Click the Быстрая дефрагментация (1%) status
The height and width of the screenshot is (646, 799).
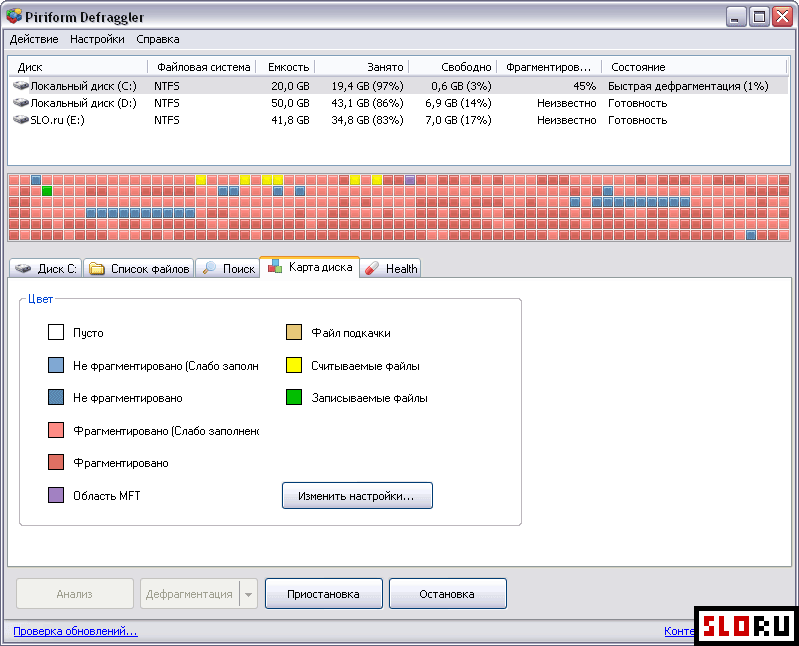[x=688, y=86]
